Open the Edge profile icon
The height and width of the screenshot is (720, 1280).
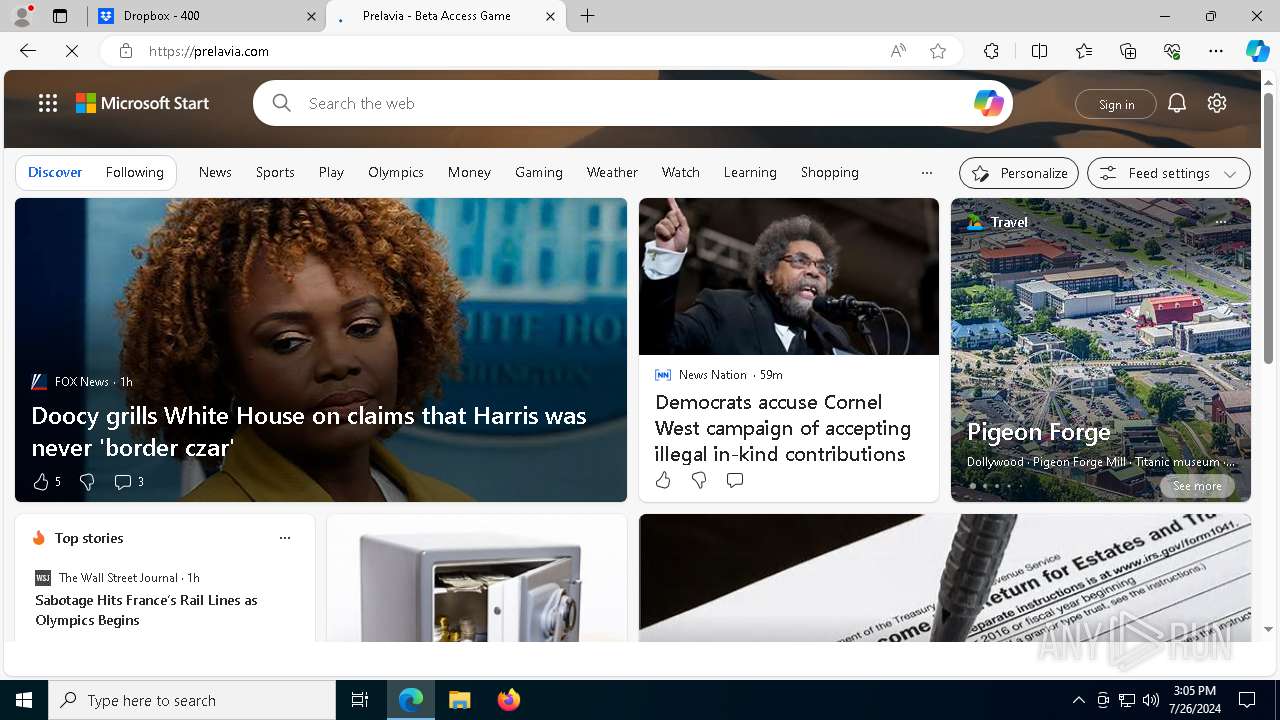(22, 16)
